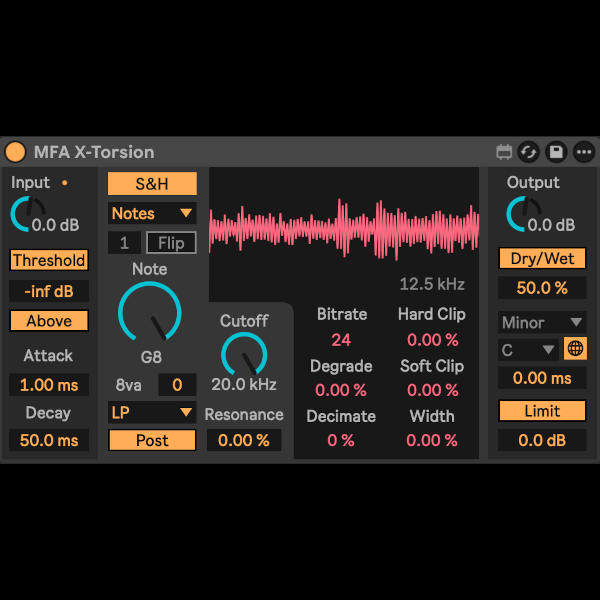Image resolution: width=600 pixels, height=600 pixels.
Task: Click the hot-swap preset arrows icon
Action: [x=529, y=152]
